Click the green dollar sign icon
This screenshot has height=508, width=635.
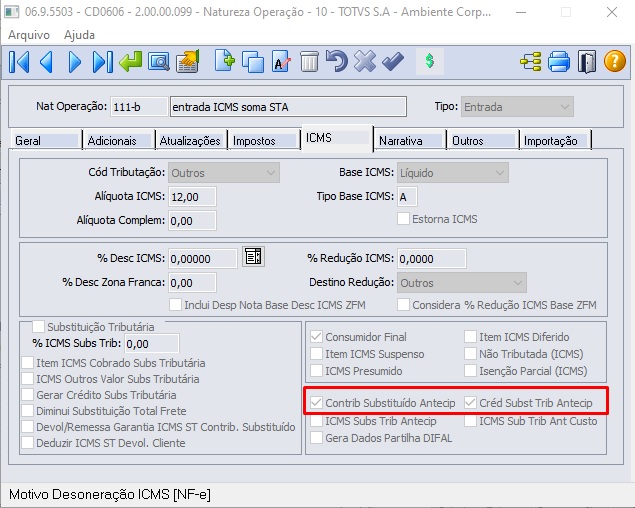click(430, 61)
